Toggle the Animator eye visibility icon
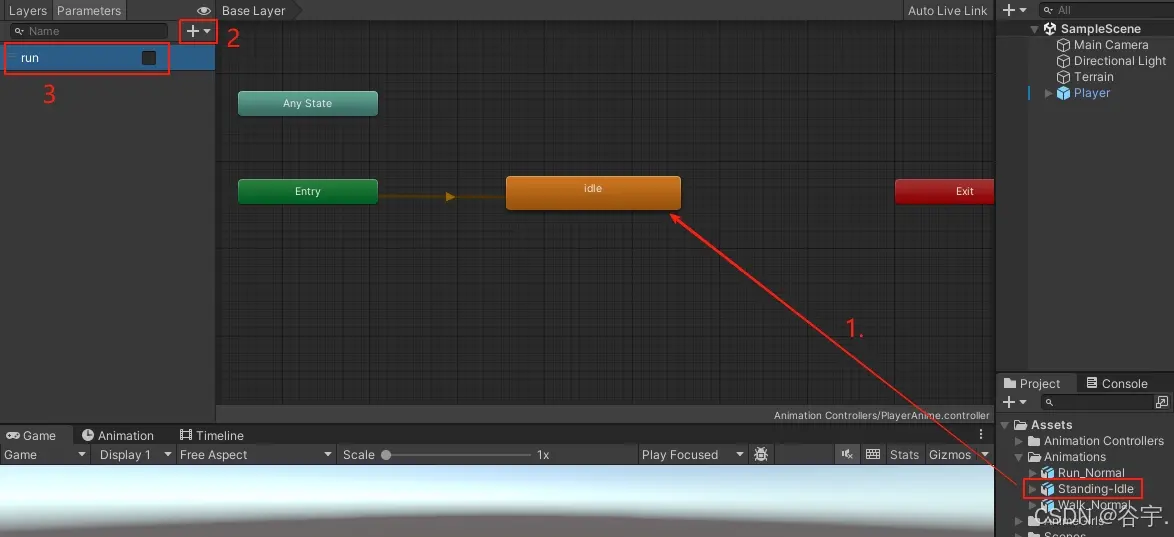The width and height of the screenshot is (1174, 537). [204, 10]
